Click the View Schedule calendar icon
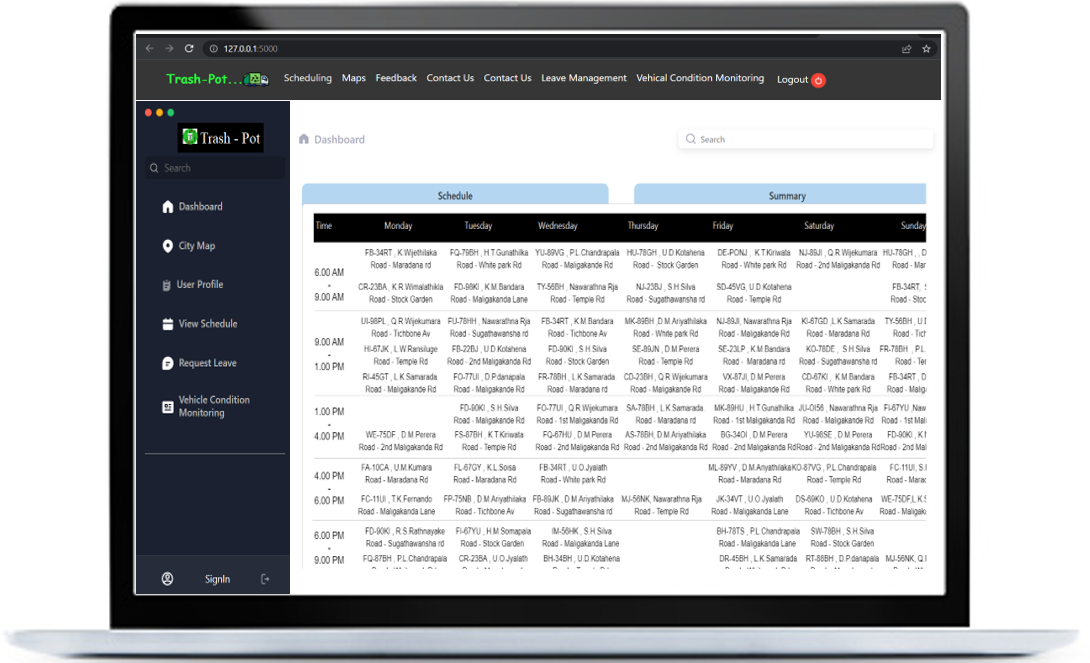This screenshot has width=1090, height=663. [x=168, y=324]
